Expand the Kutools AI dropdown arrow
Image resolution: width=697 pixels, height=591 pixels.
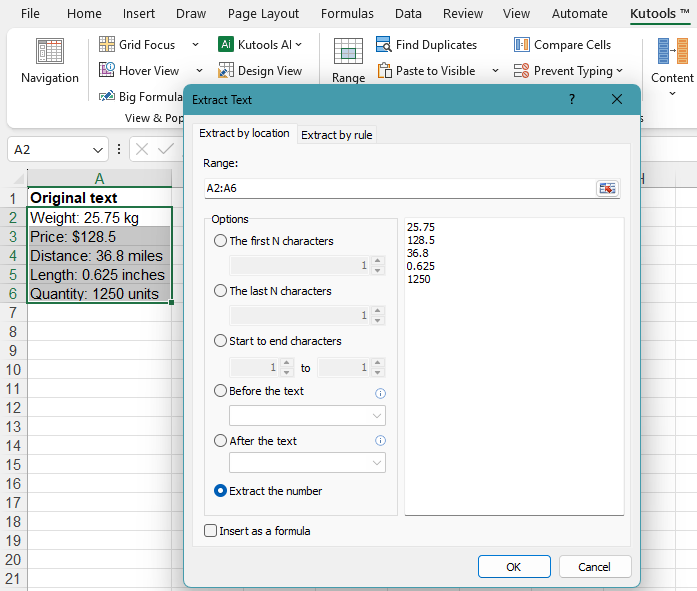[299, 44]
